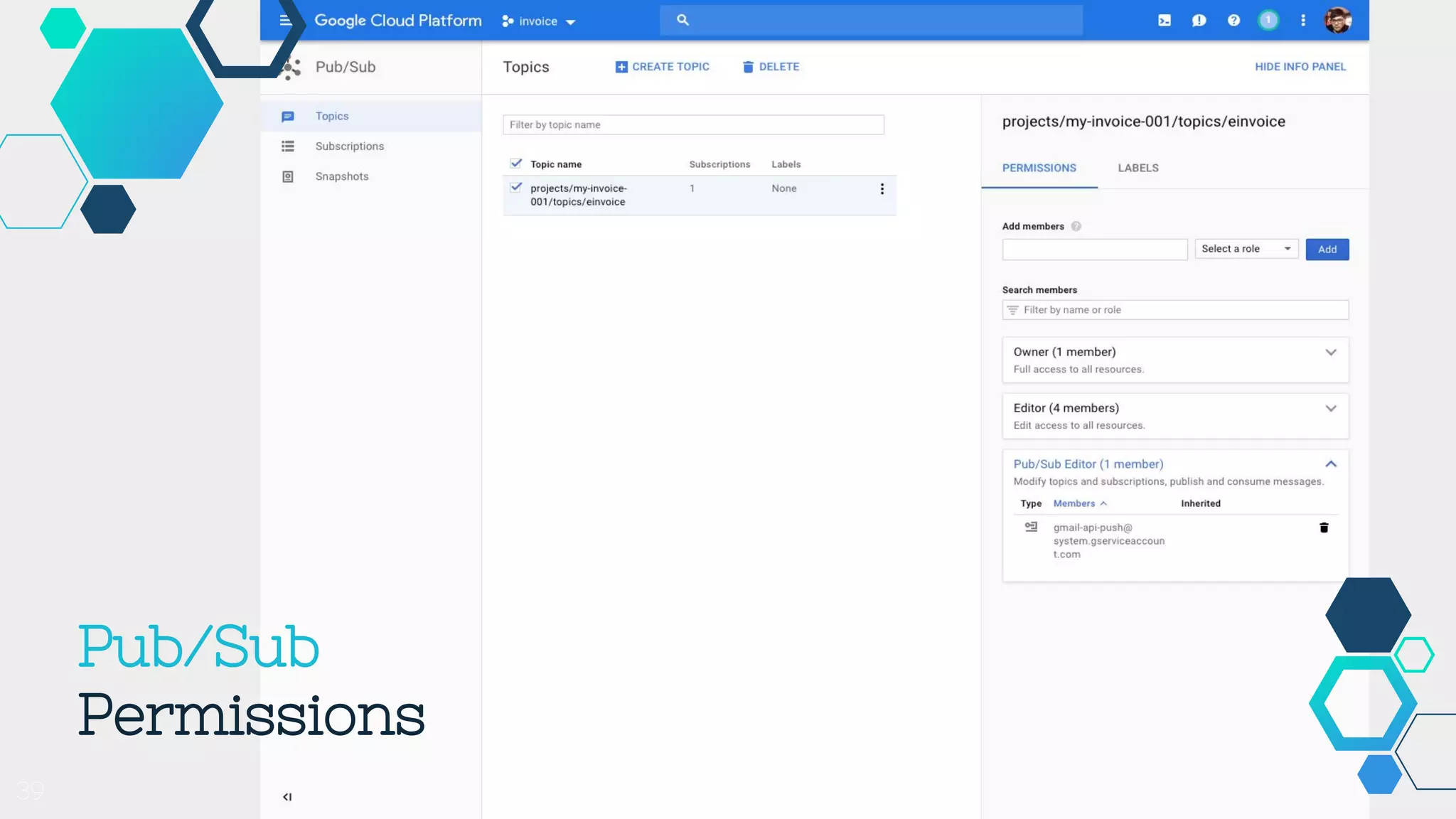
Task: Click HIDE INFO PANEL
Action: tap(1300, 67)
